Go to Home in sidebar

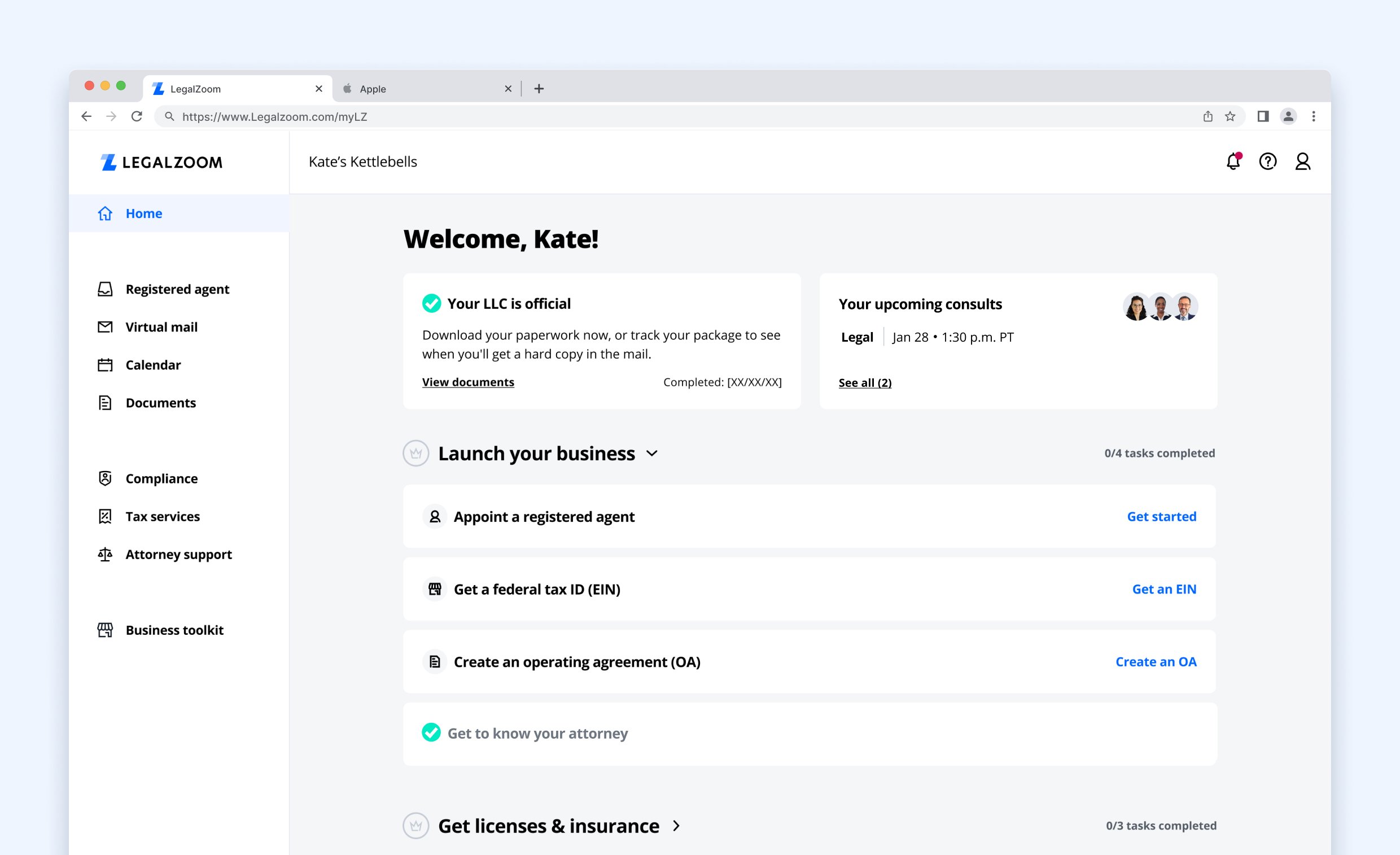coord(144,213)
